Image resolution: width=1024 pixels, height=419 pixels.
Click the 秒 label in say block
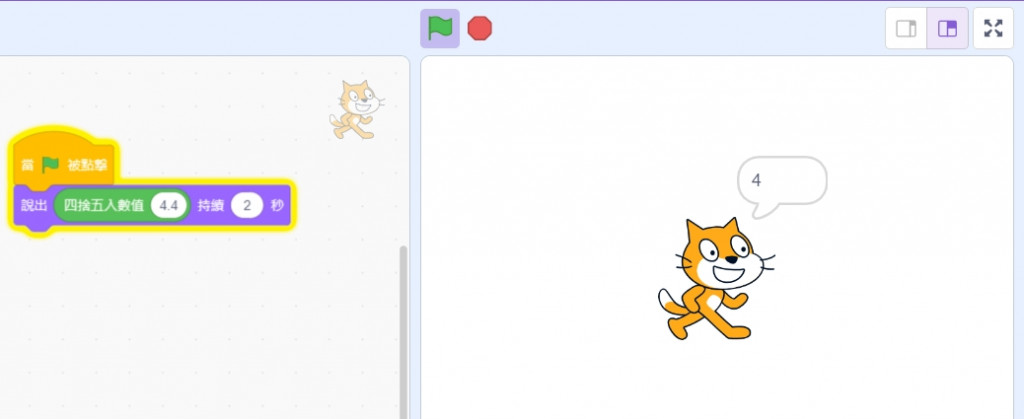[278, 206]
